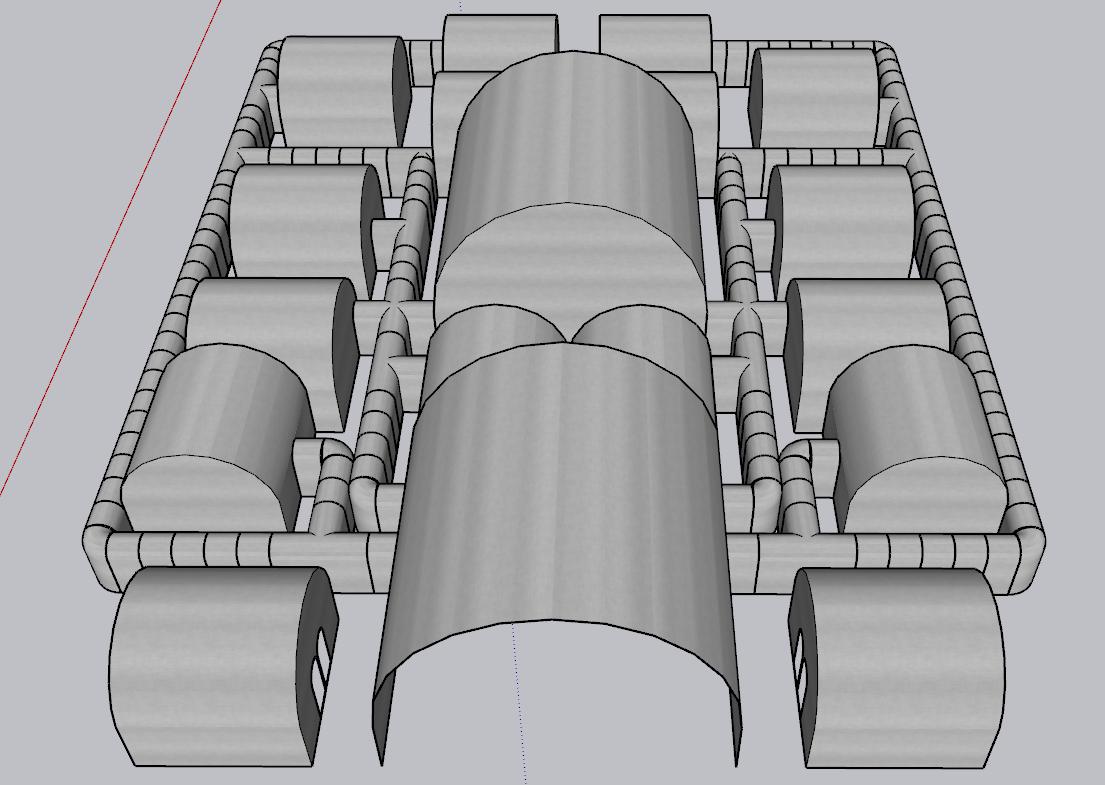Image resolution: width=1105 pixels, height=785 pixels.
Task: Click the semicircular end face between central arches
Action: click(570, 255)
